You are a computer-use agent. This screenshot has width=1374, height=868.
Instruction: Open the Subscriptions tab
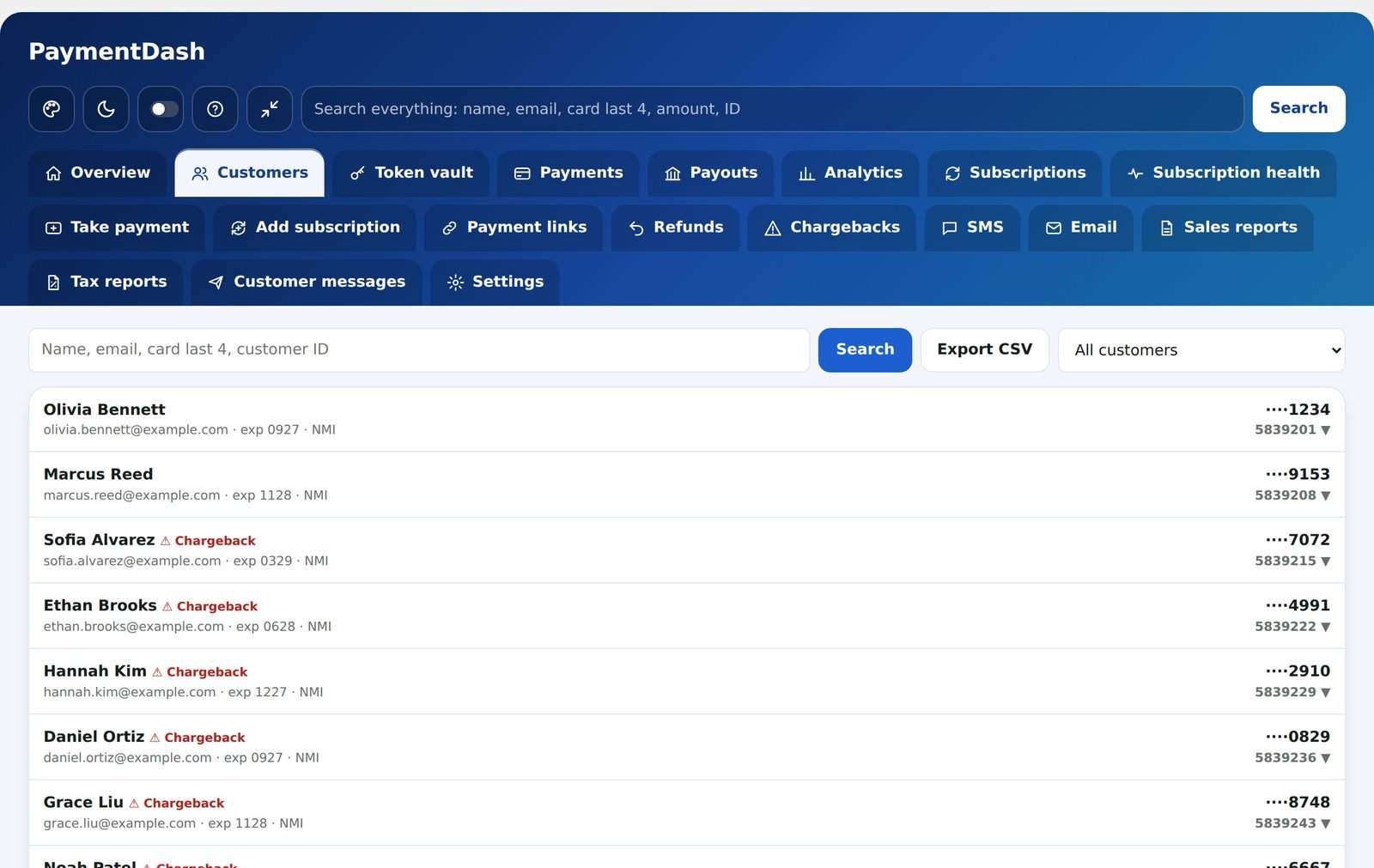coord(1014,173)
